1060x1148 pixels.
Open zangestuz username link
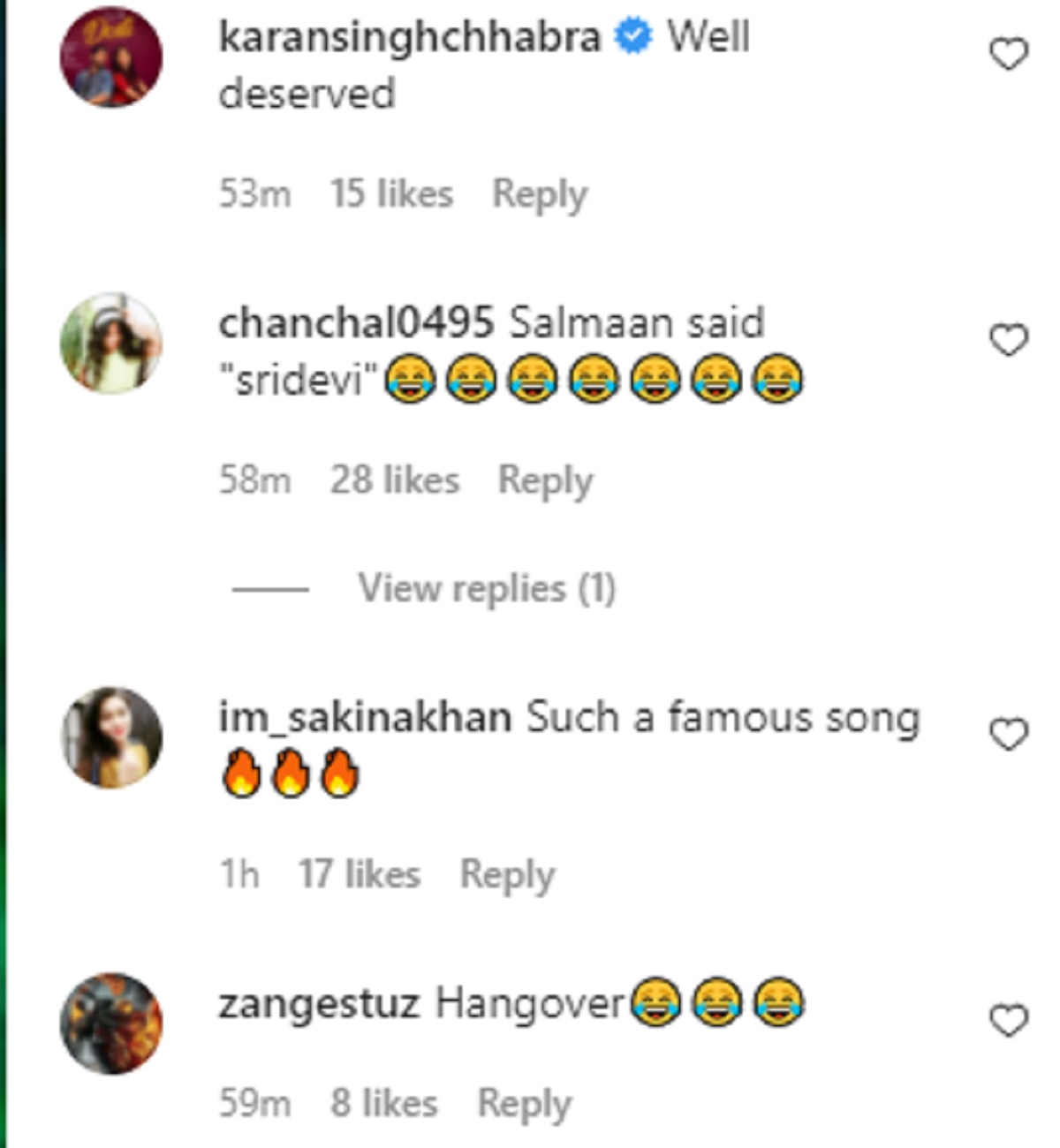tap(318, 1004)
